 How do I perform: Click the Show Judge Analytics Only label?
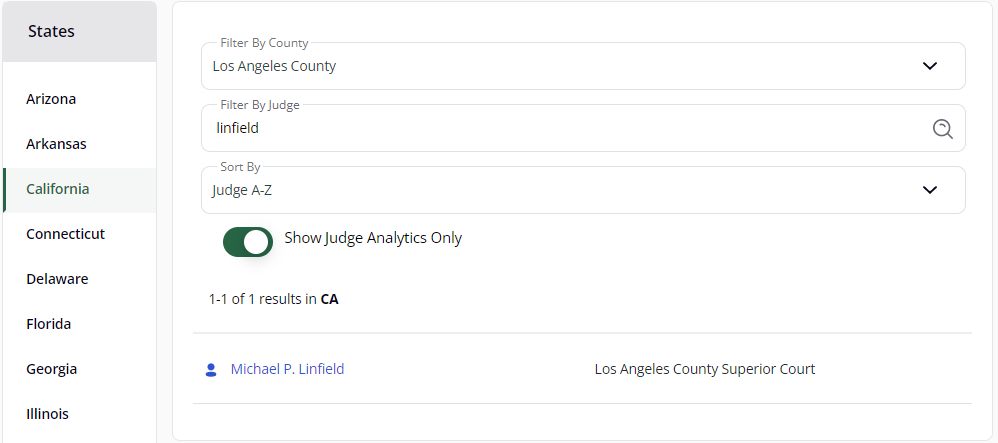(373, 238)
